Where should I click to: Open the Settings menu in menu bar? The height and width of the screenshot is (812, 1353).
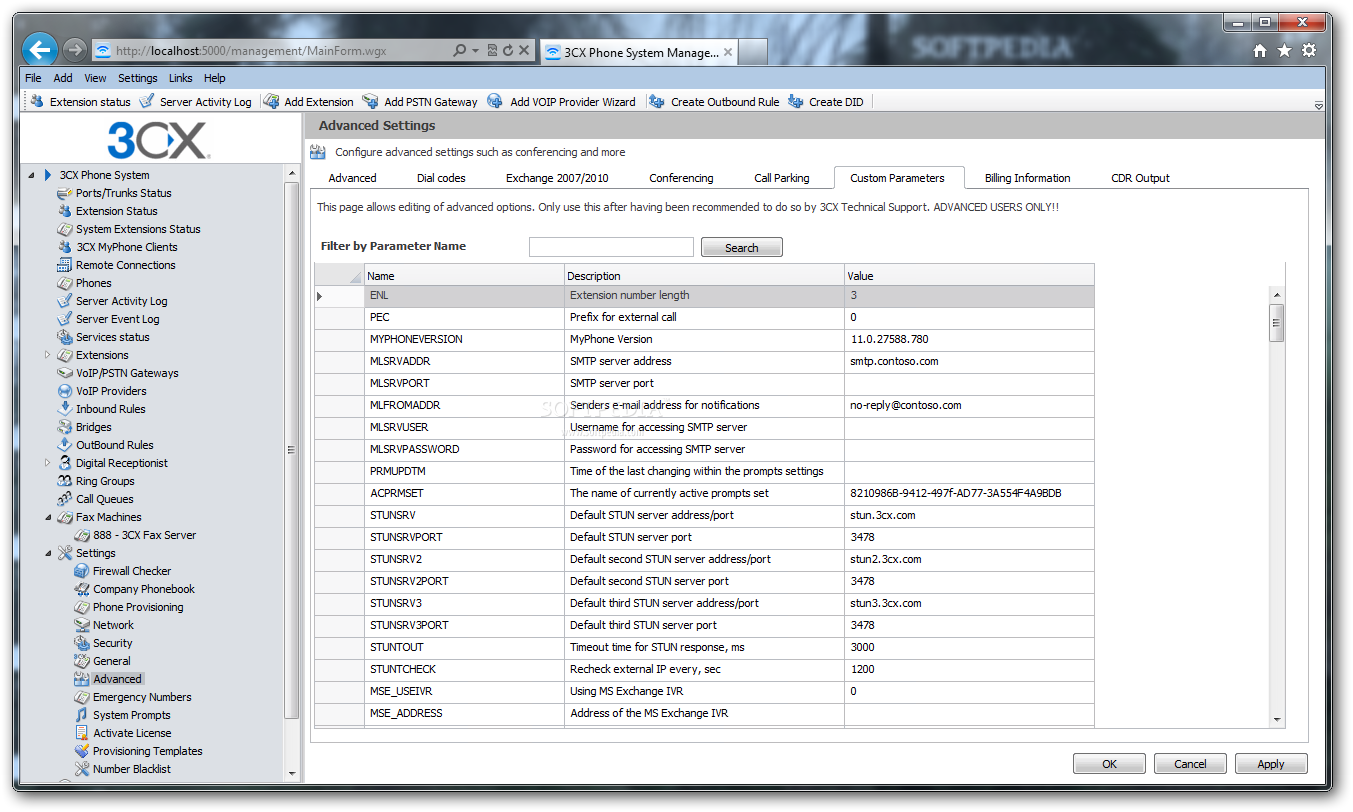(138, 78)
